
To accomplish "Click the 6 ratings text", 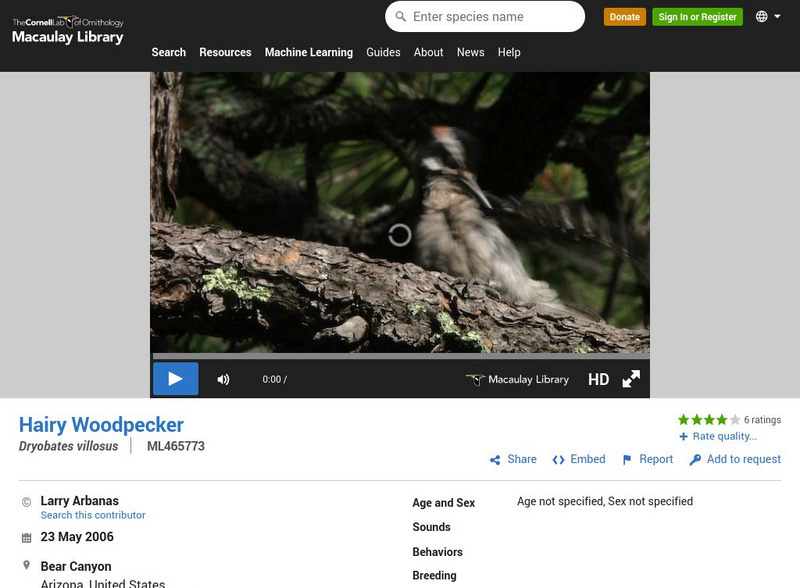I will [x=762, y=420].
